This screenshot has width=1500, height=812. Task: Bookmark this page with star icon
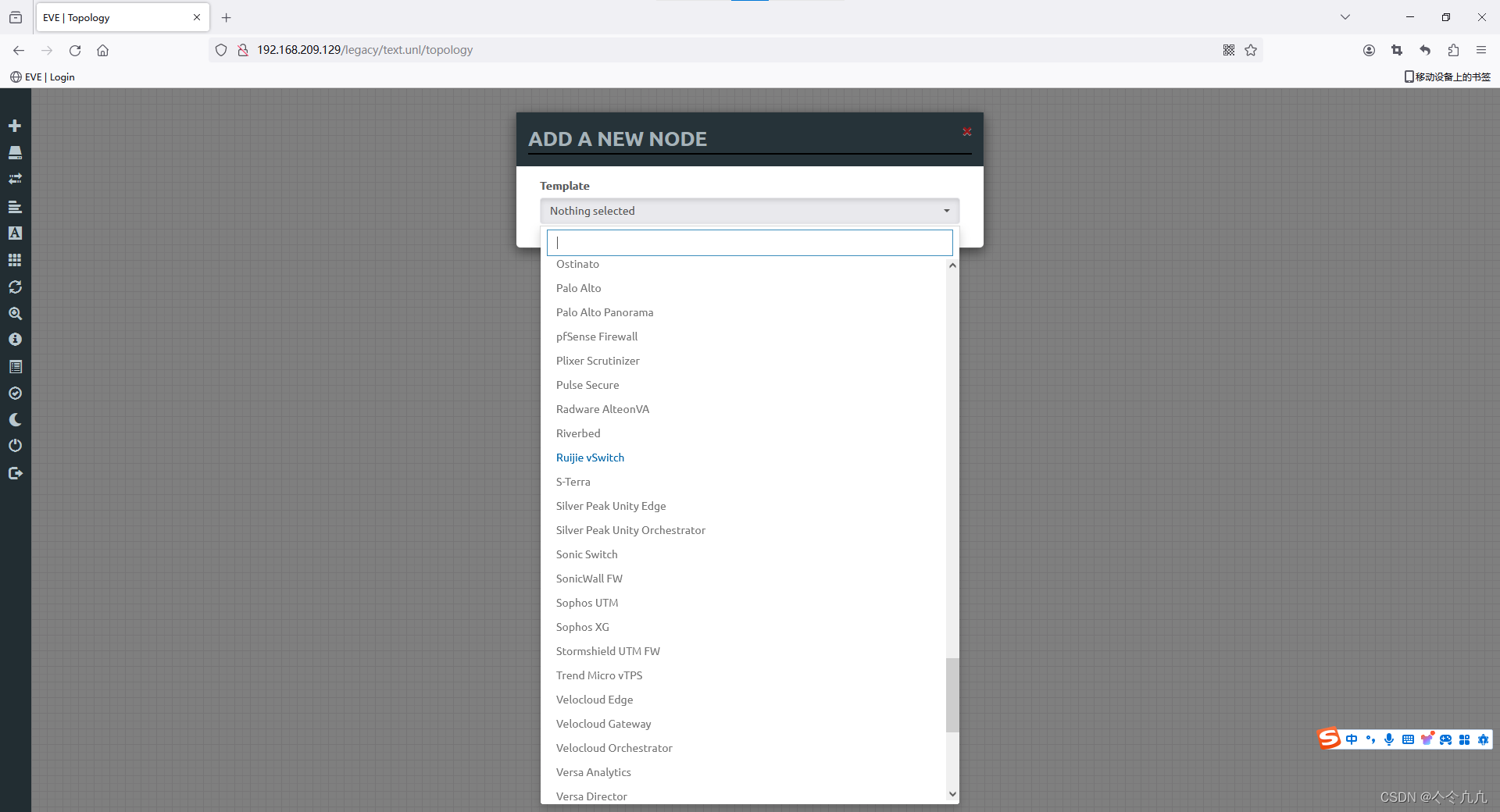(x=1251, y=50)
